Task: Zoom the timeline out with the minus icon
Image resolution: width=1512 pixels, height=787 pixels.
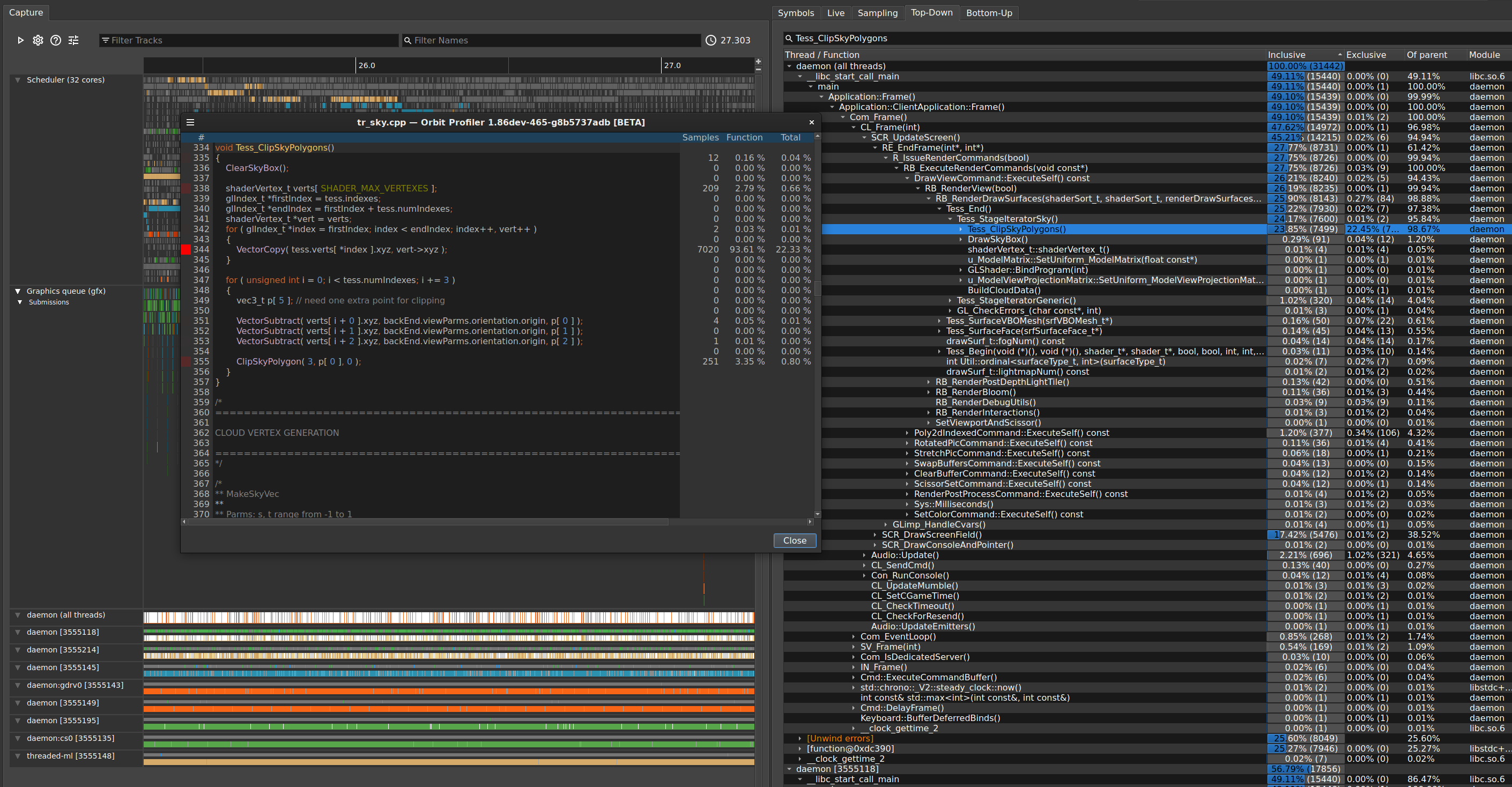Action: coord(758,70)
